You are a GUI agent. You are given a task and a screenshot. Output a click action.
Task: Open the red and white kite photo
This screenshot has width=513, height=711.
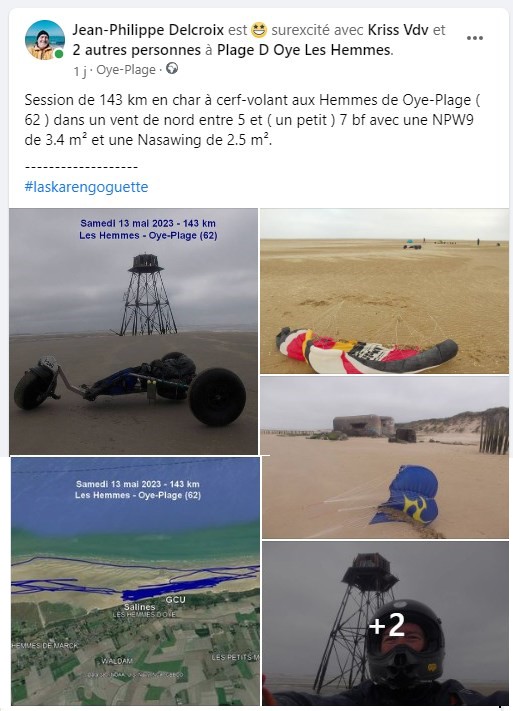(x=384, y=291)
